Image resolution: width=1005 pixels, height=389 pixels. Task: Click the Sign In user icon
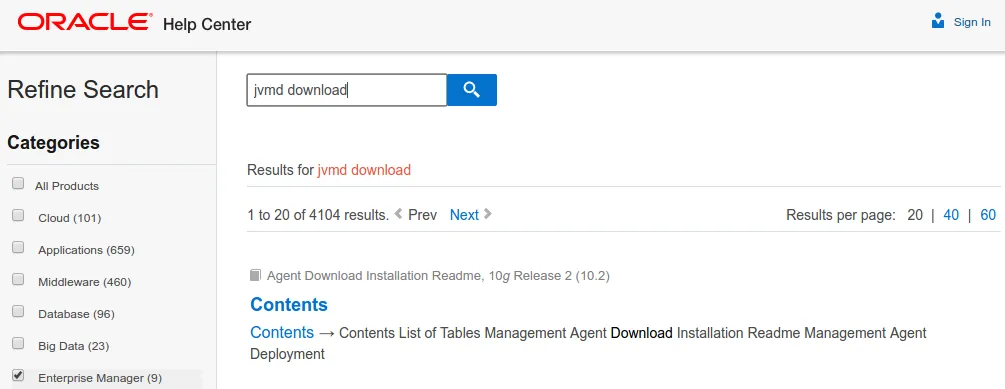938,21
